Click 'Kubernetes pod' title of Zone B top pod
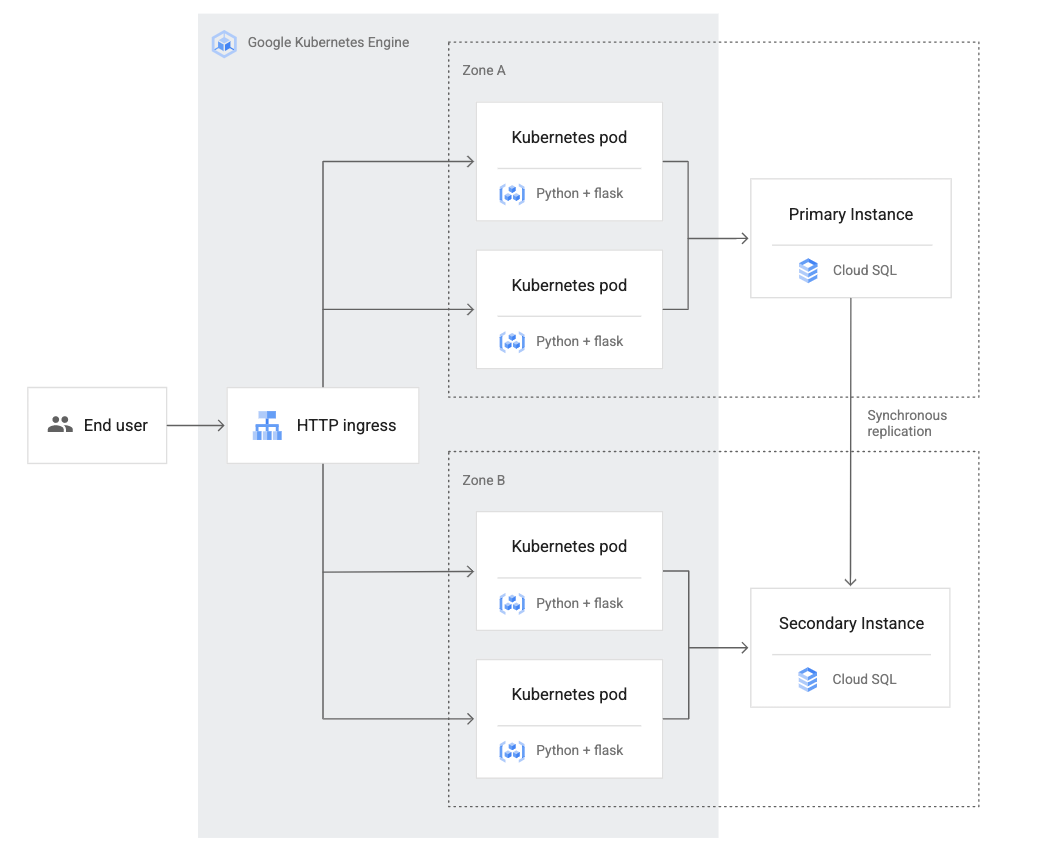Viewport: 1052px width, 852px height. point(569,547)
